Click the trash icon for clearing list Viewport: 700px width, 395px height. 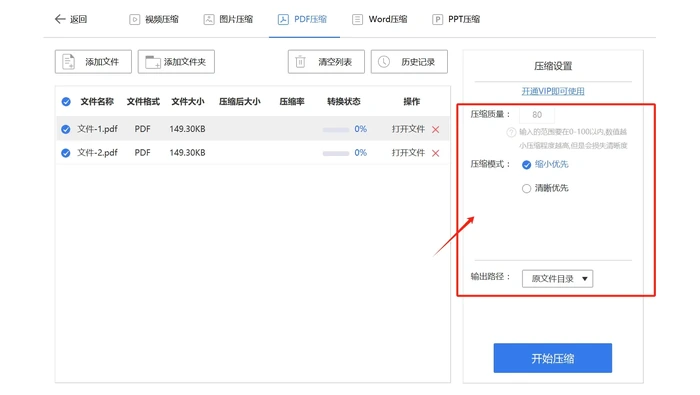point(300,62)
